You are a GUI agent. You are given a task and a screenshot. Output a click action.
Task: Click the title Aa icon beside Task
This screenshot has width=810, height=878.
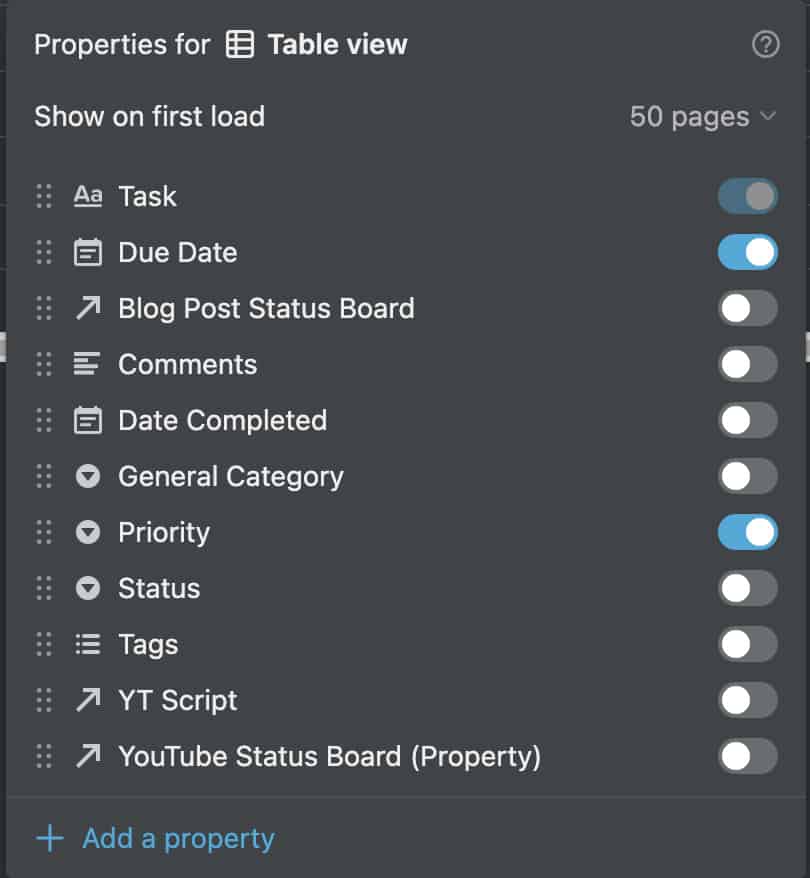[88, 196]
